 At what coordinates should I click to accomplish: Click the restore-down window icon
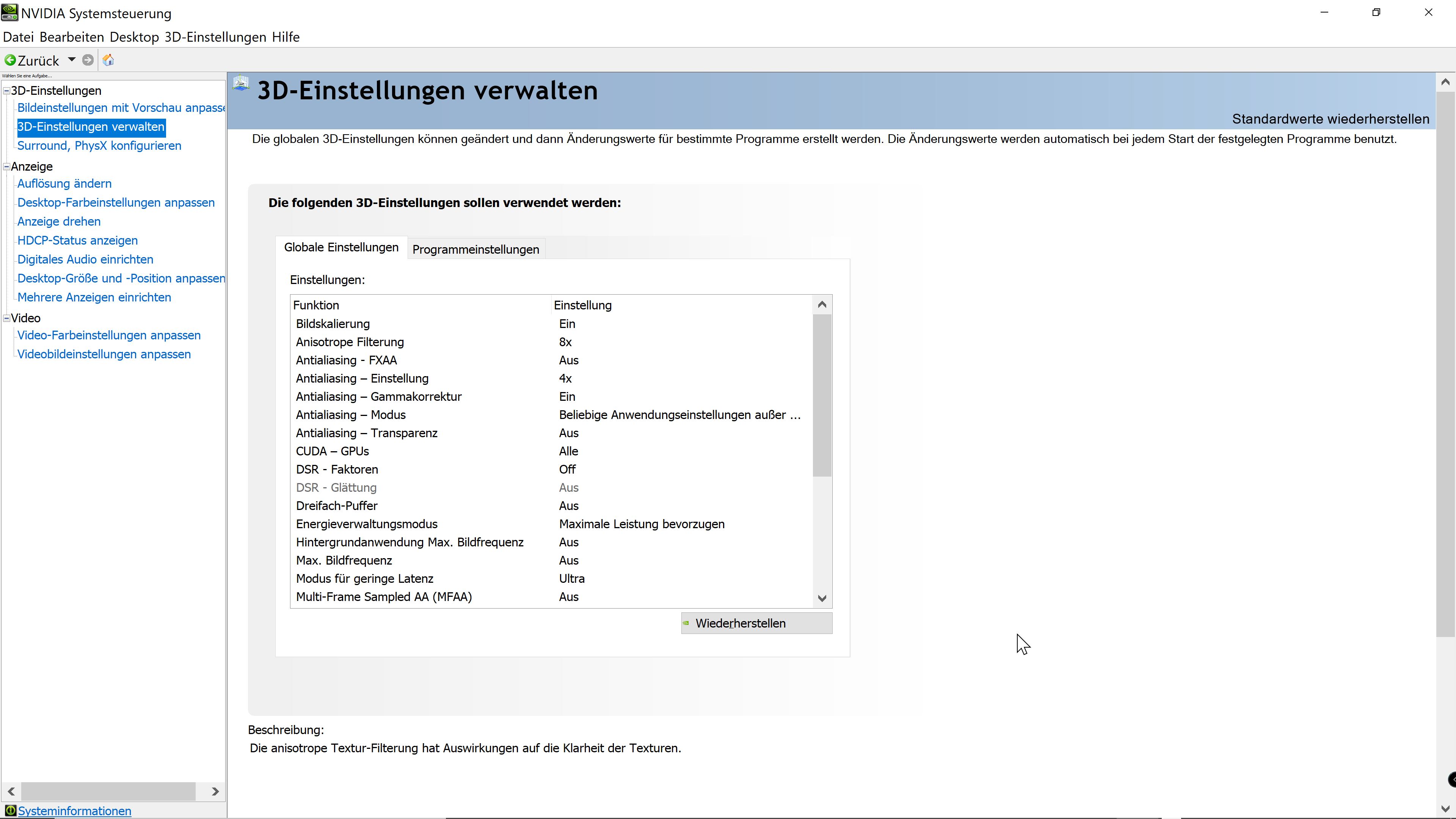click(x=1376, y=13)
